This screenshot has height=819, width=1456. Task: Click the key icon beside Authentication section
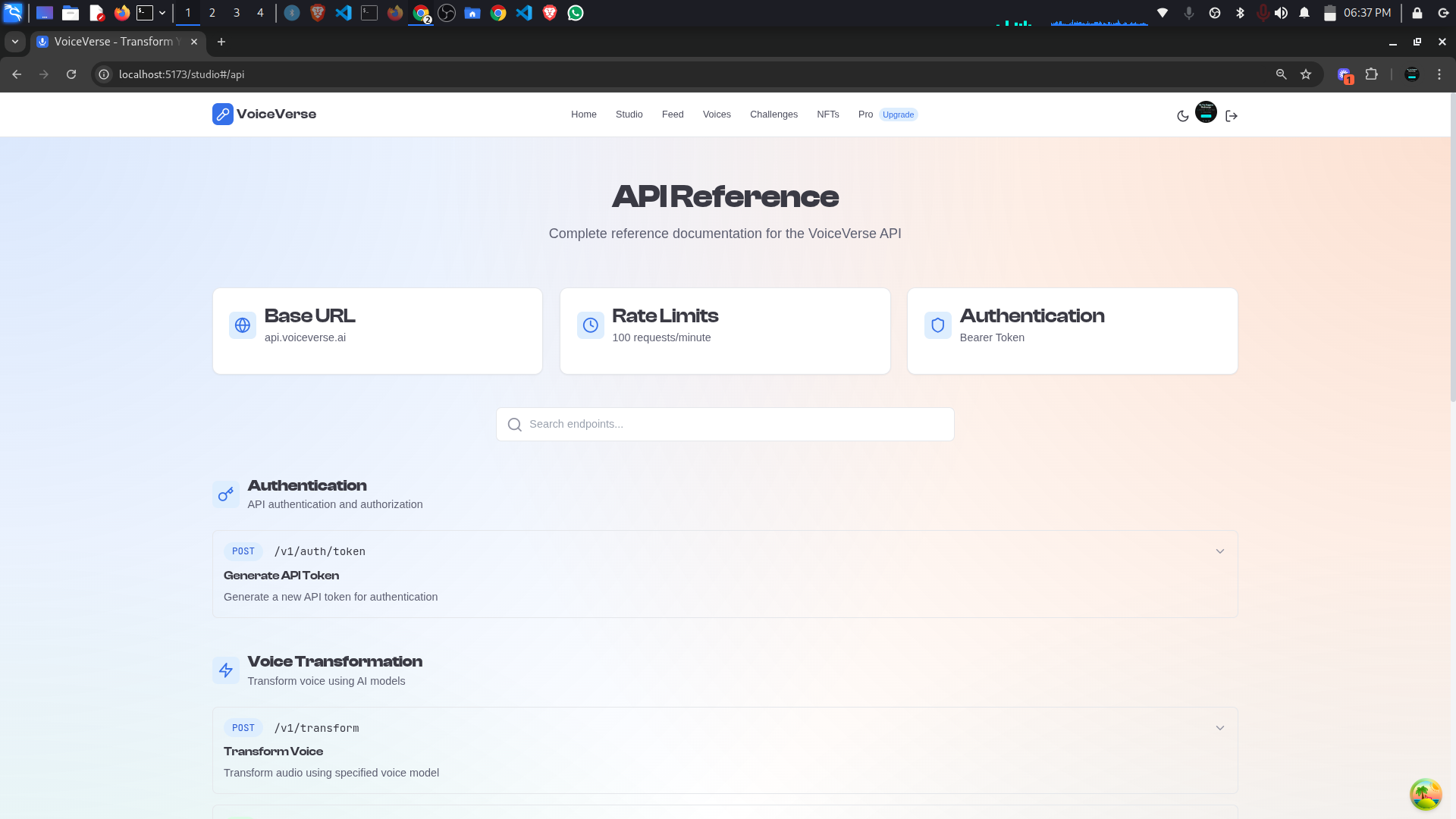226,494
